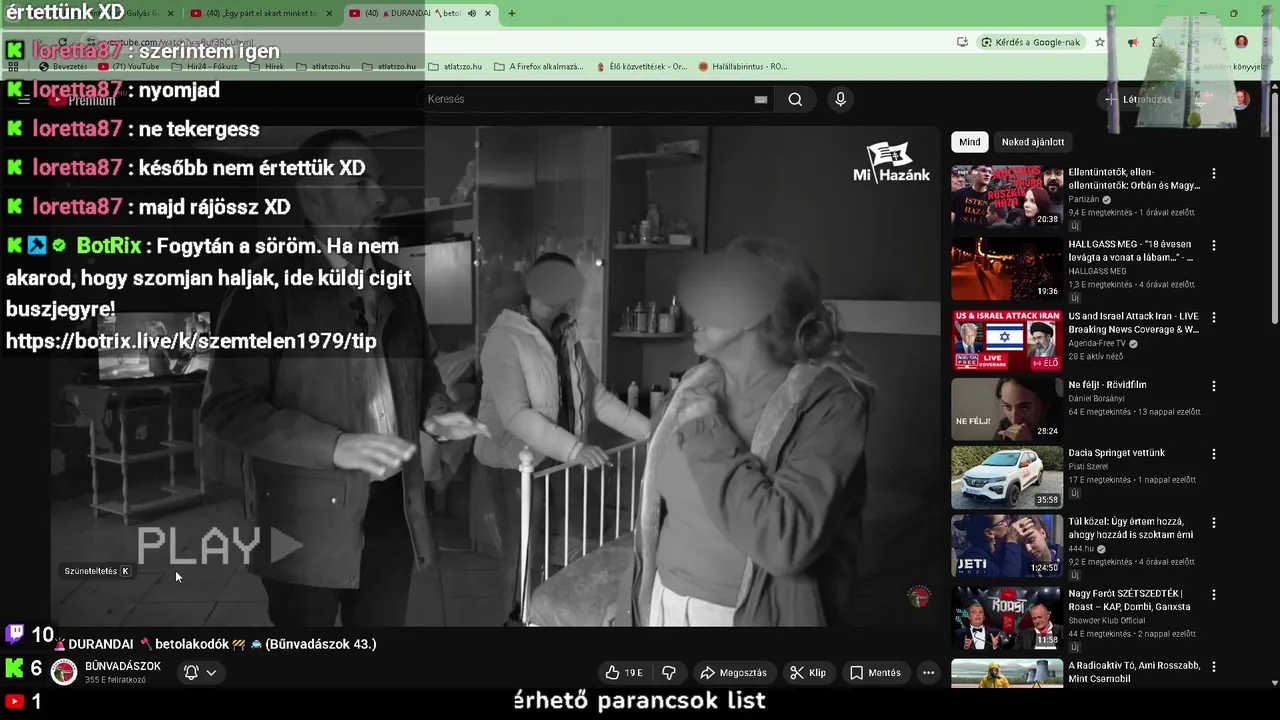Screen dimensions: 1280x720
Task: Open the Dacia Springet vettünk video title
Action: [x=1116, y=453]
